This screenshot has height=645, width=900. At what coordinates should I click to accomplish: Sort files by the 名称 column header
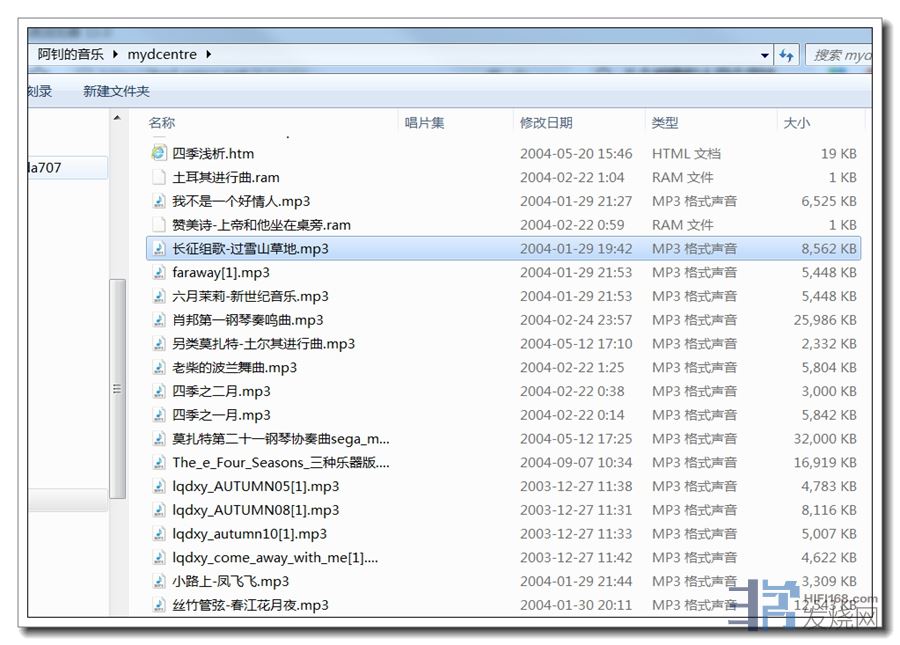[x=162, y=122]
